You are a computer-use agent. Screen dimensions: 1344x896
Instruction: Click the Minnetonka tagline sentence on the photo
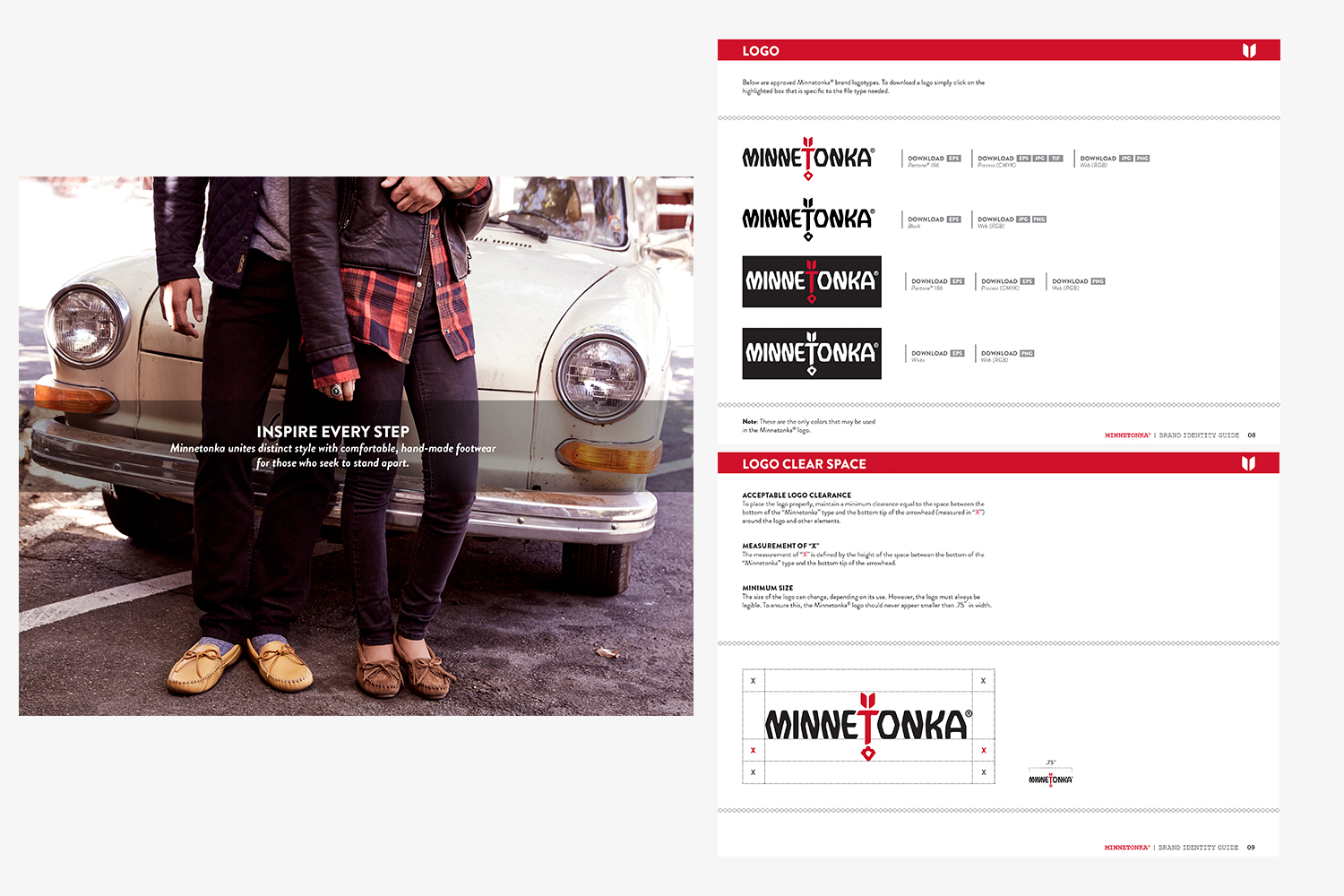[x=333, y=455]
